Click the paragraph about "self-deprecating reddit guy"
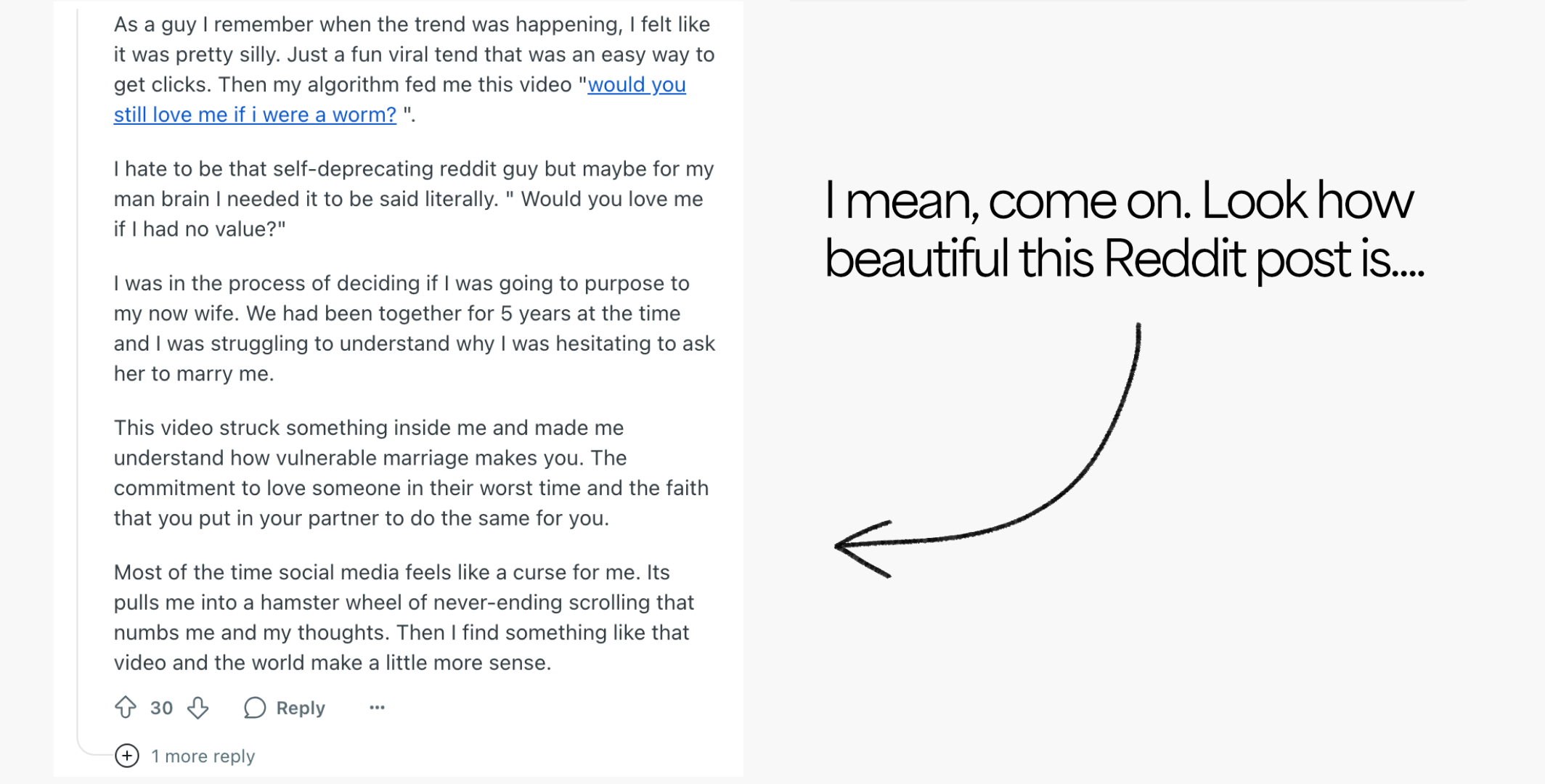The image size is (1545, 784). pos(414,199)
